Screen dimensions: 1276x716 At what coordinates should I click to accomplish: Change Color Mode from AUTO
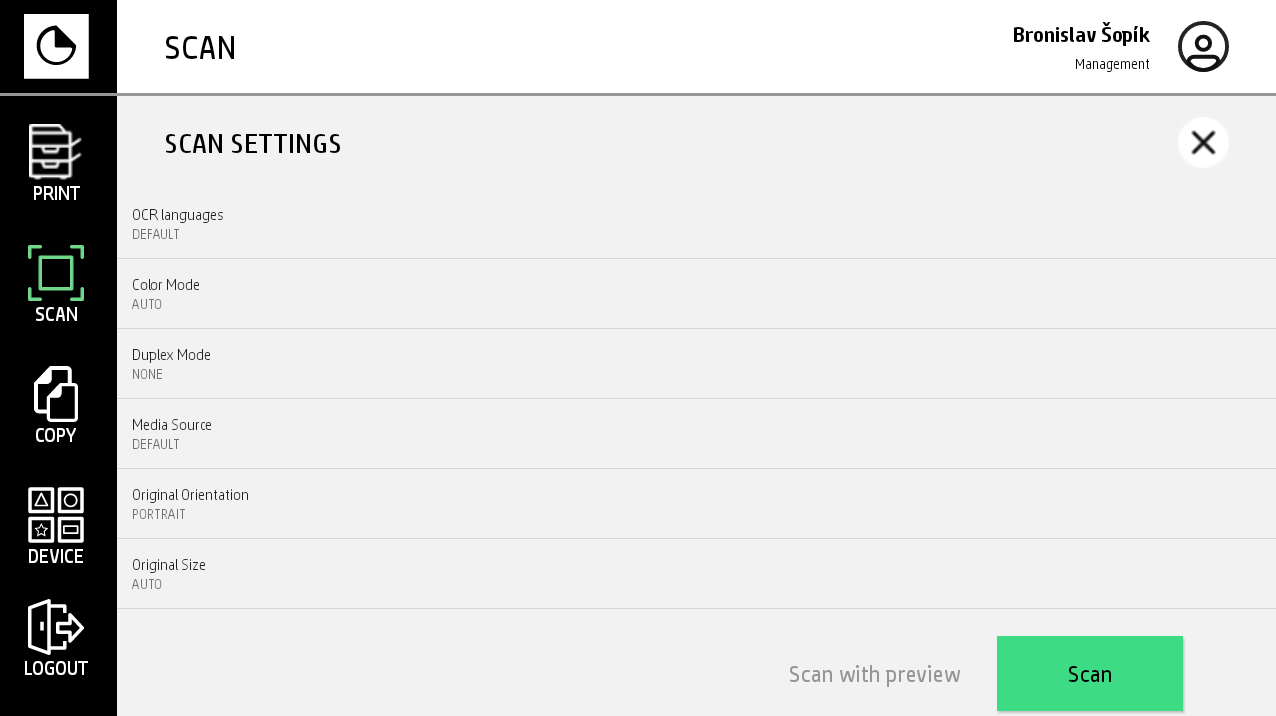tap(696, 294)
